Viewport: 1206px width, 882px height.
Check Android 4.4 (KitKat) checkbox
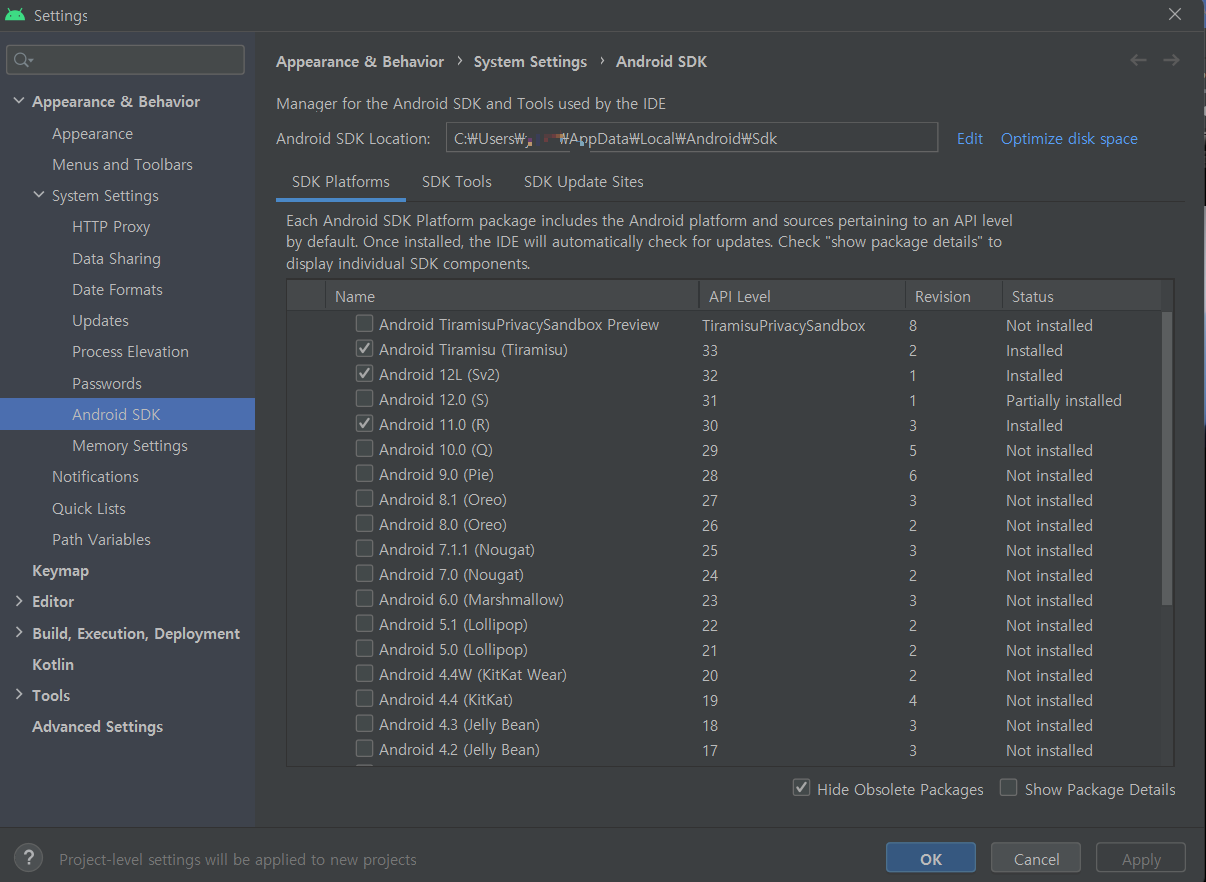pyautogui.click(x=365, y=699)
